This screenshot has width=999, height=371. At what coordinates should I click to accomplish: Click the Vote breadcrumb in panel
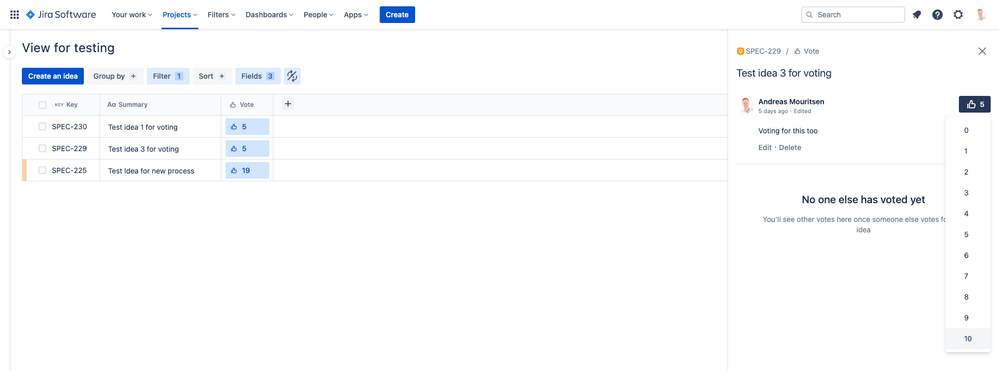click(x=806, y=51)
